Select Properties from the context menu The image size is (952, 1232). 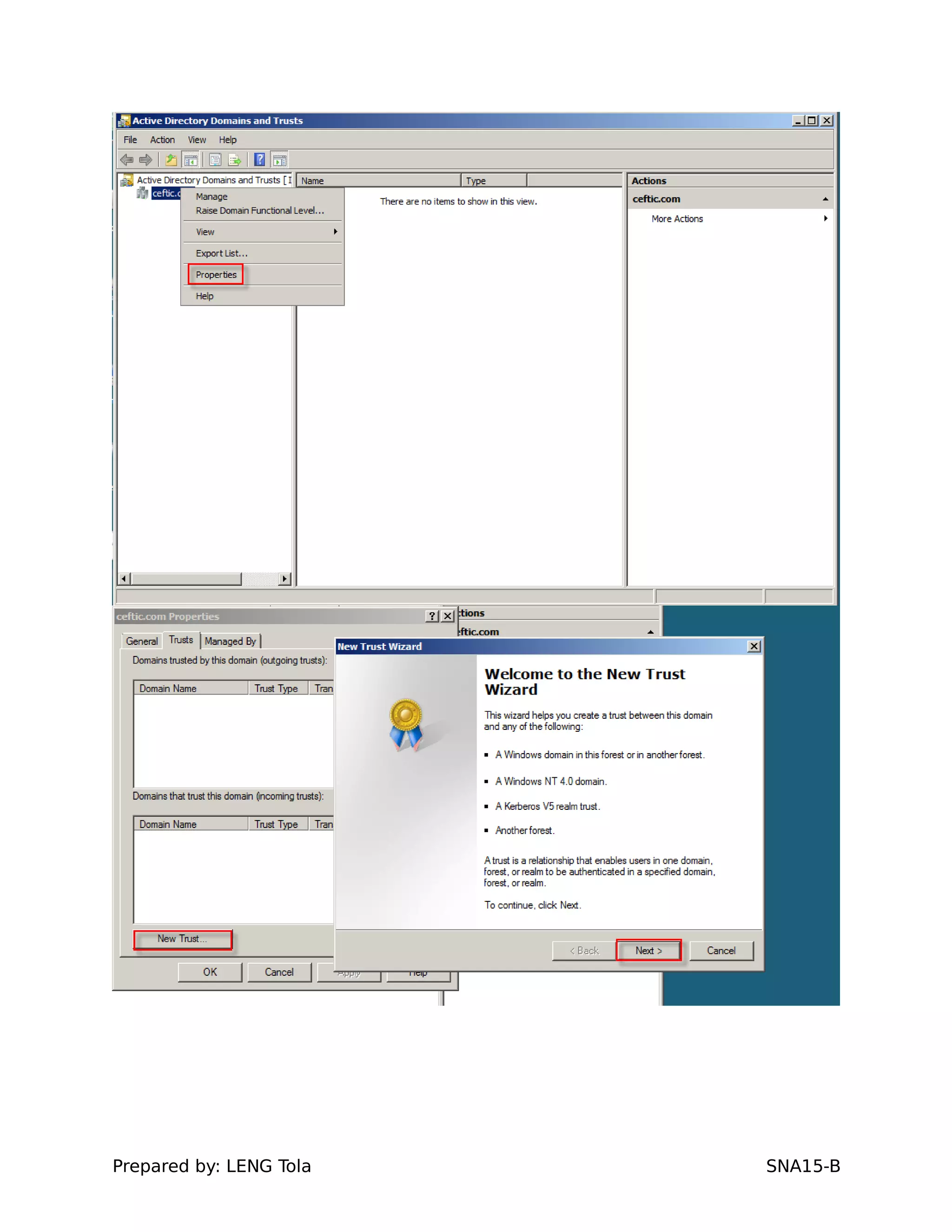[x=216, y=275]
